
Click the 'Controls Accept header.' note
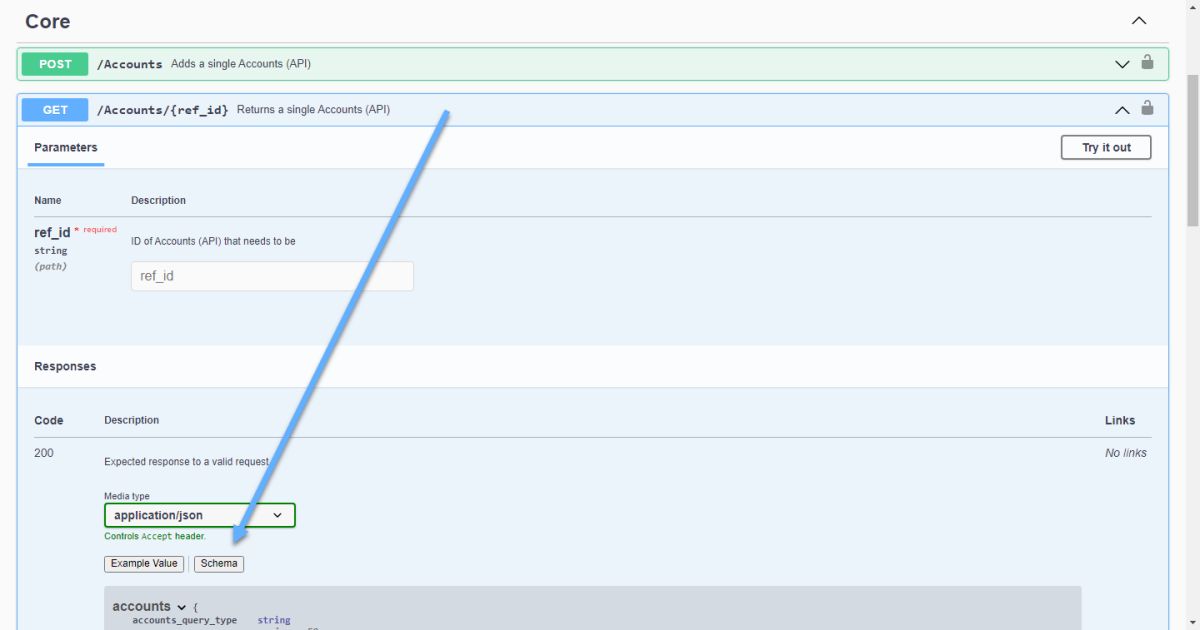click(155, 537)
